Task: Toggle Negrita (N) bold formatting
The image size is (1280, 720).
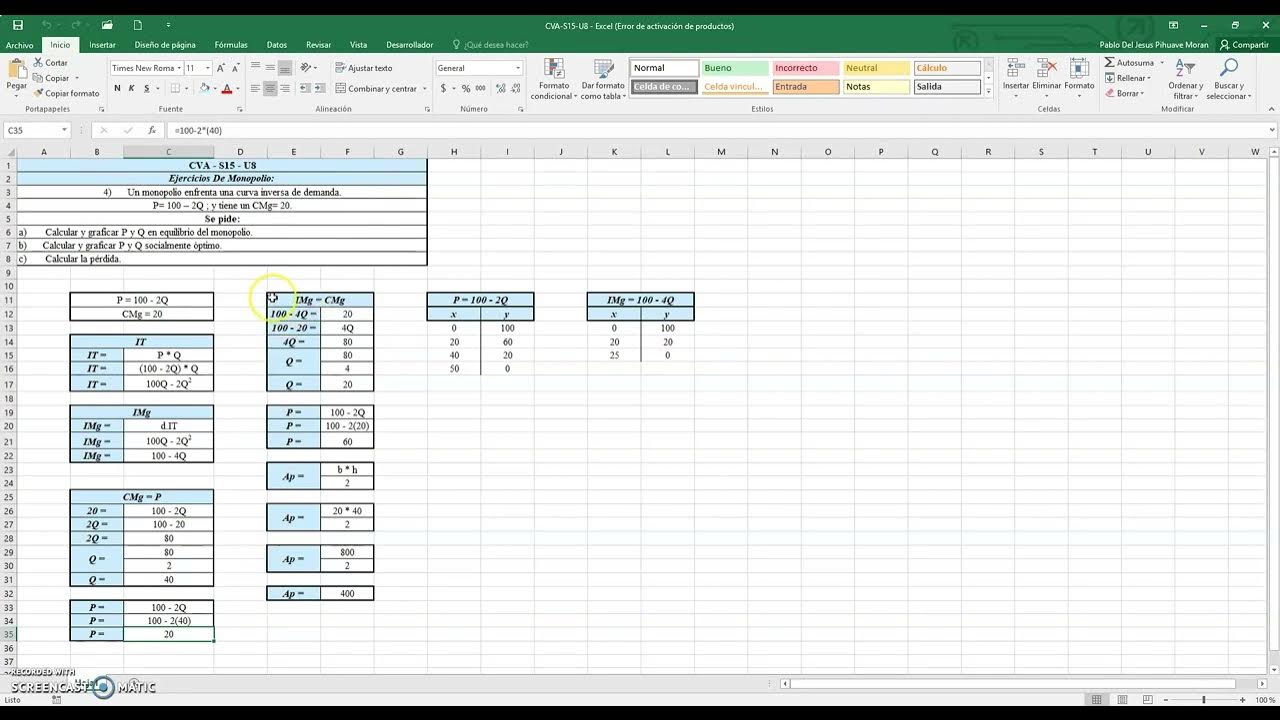Action: [117, 88]
